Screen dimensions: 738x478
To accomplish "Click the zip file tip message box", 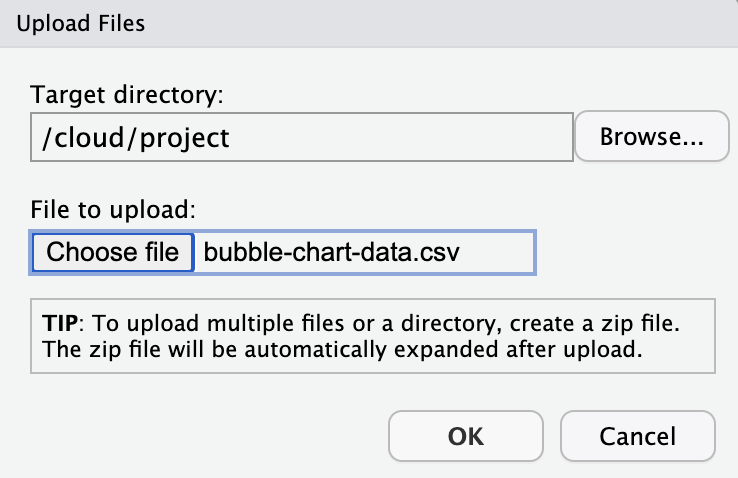I will [x=373, y=336].
